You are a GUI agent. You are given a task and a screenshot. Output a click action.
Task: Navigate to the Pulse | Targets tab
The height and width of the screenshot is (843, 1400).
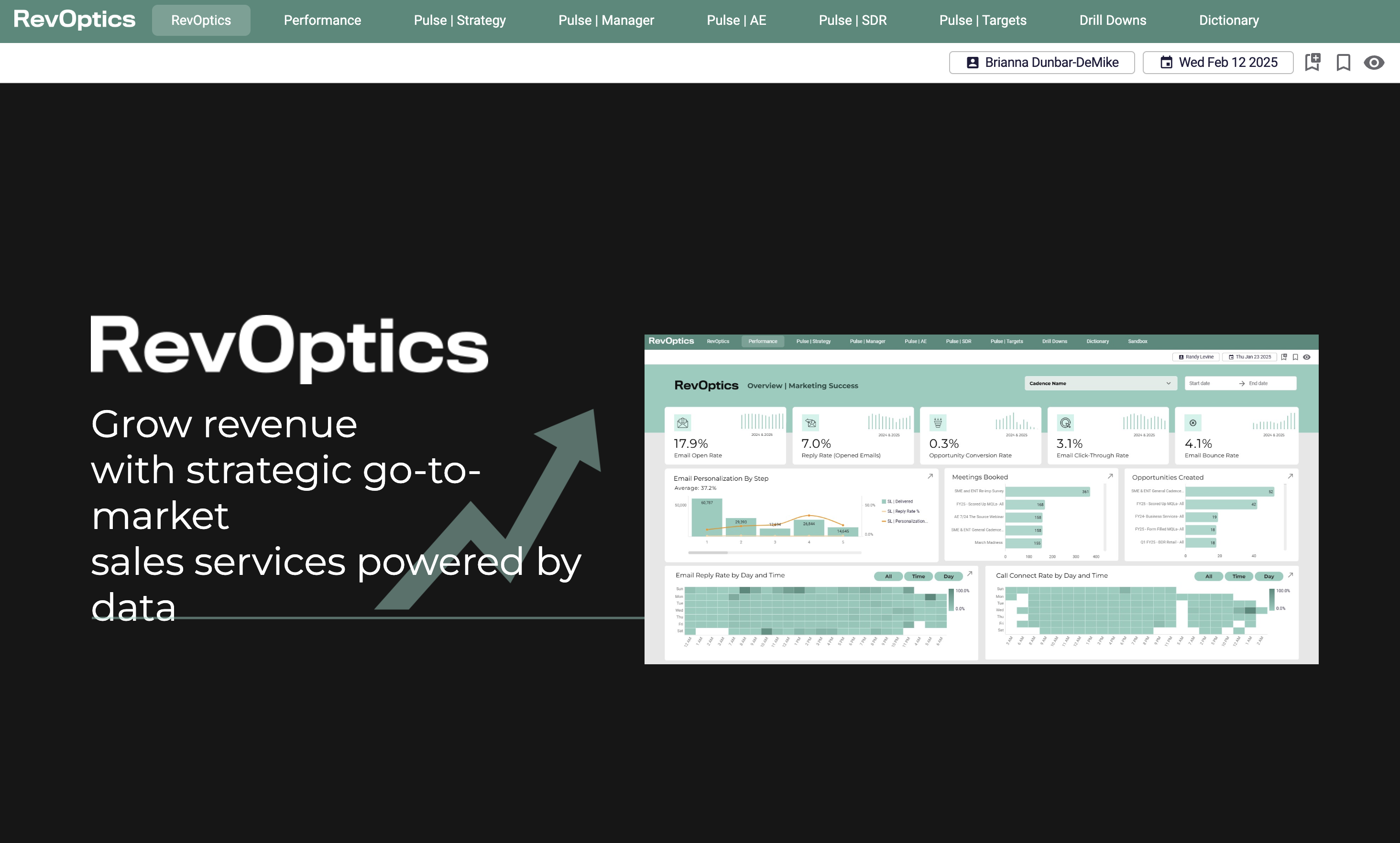(x=983, y=21)
